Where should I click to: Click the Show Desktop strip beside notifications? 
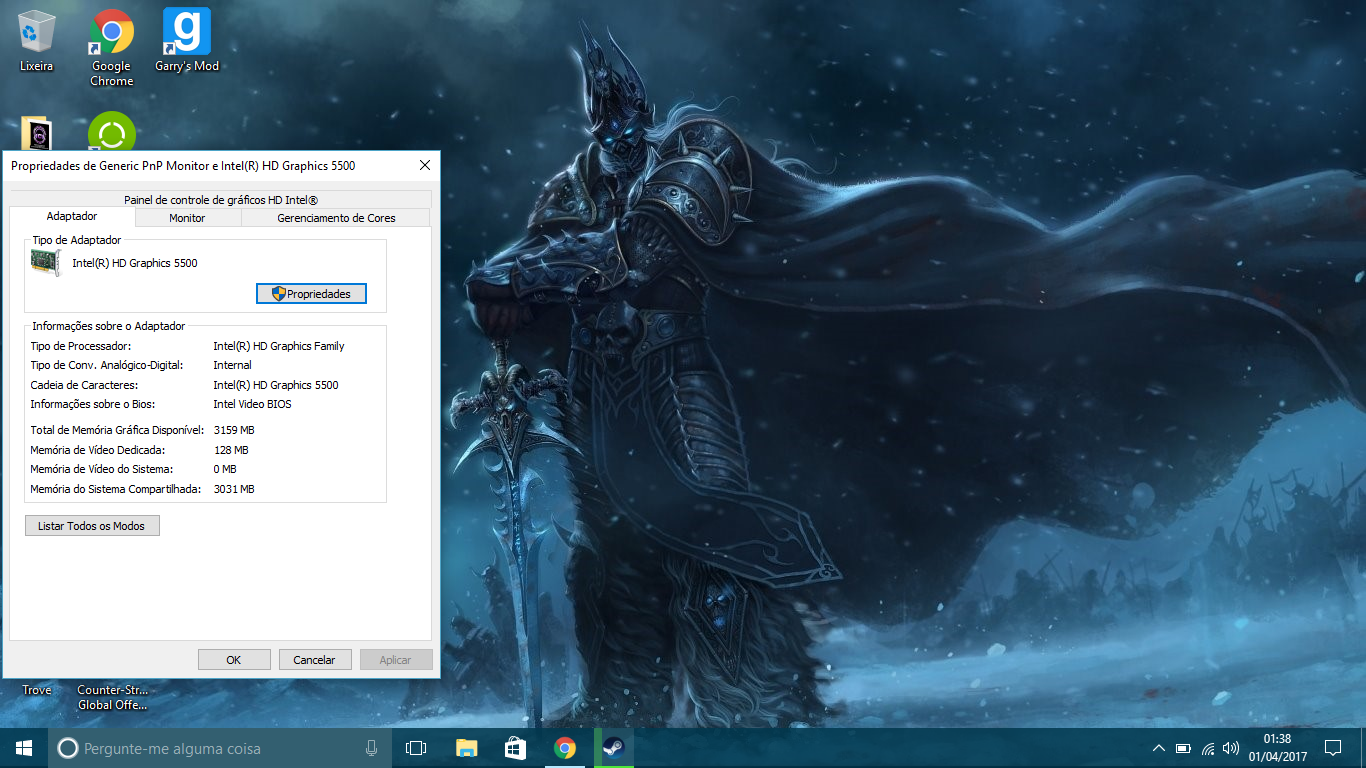[1362, 748]
